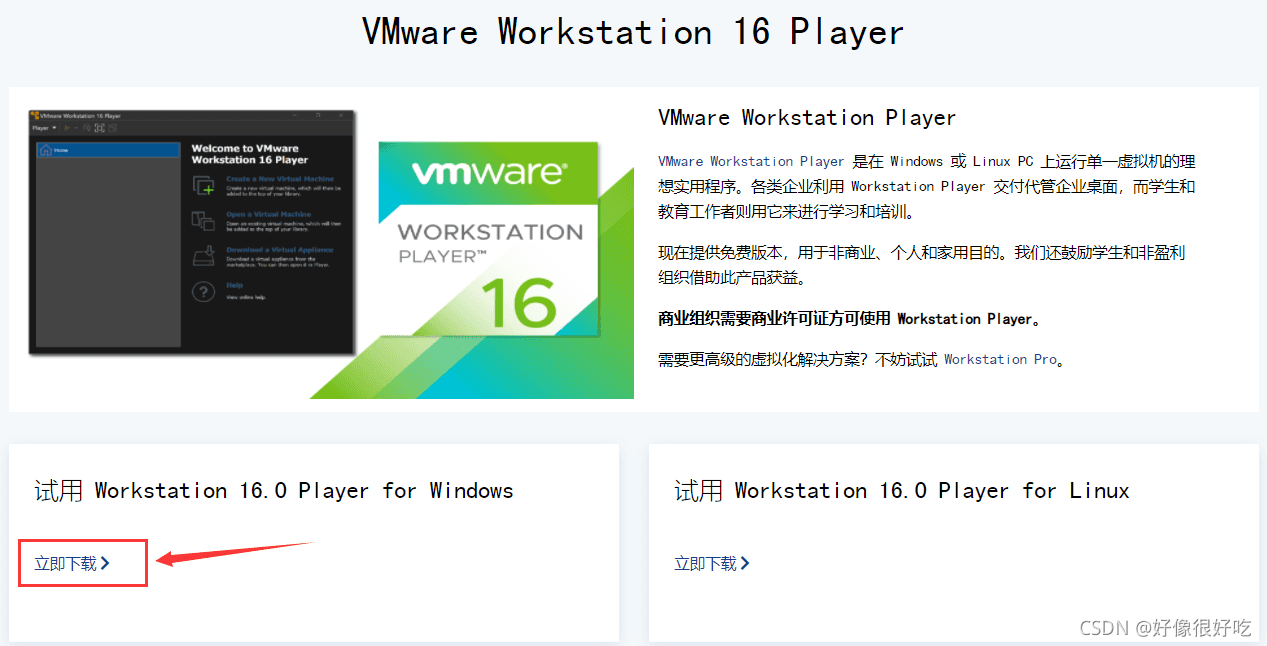Click the chevron arrow beside Linux 立即下载
Image resolution: width=1267 pixels, height=646 pixels.
pyautogui.click(x=745, y=564)
